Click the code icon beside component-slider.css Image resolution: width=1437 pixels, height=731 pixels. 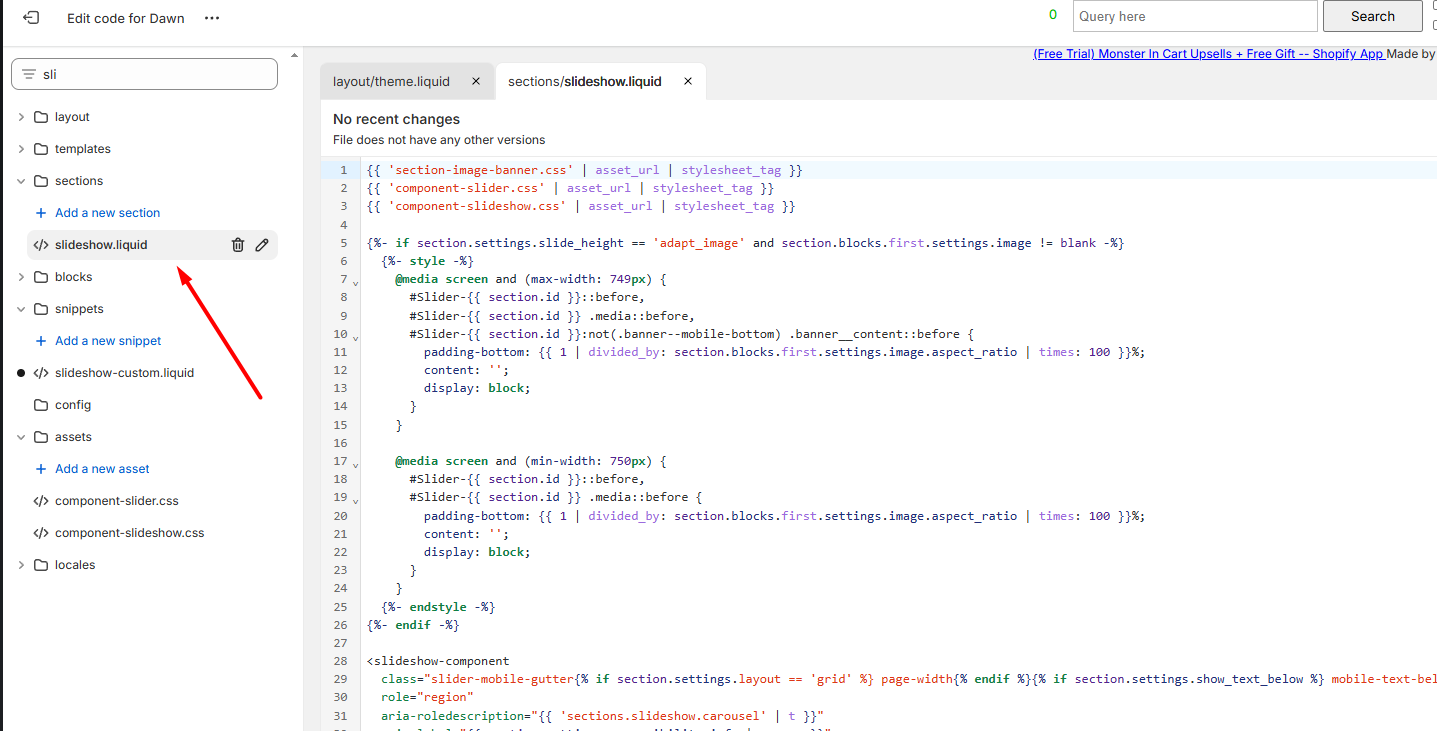[41, 501]
